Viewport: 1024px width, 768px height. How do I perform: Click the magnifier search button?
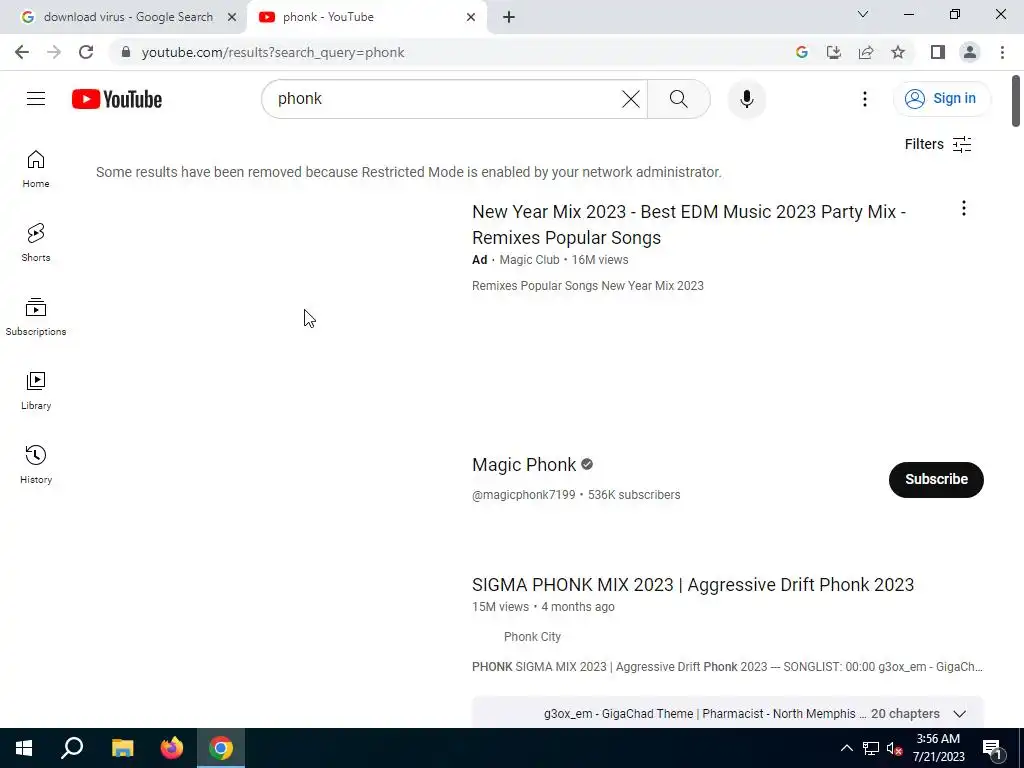(679, 99)
